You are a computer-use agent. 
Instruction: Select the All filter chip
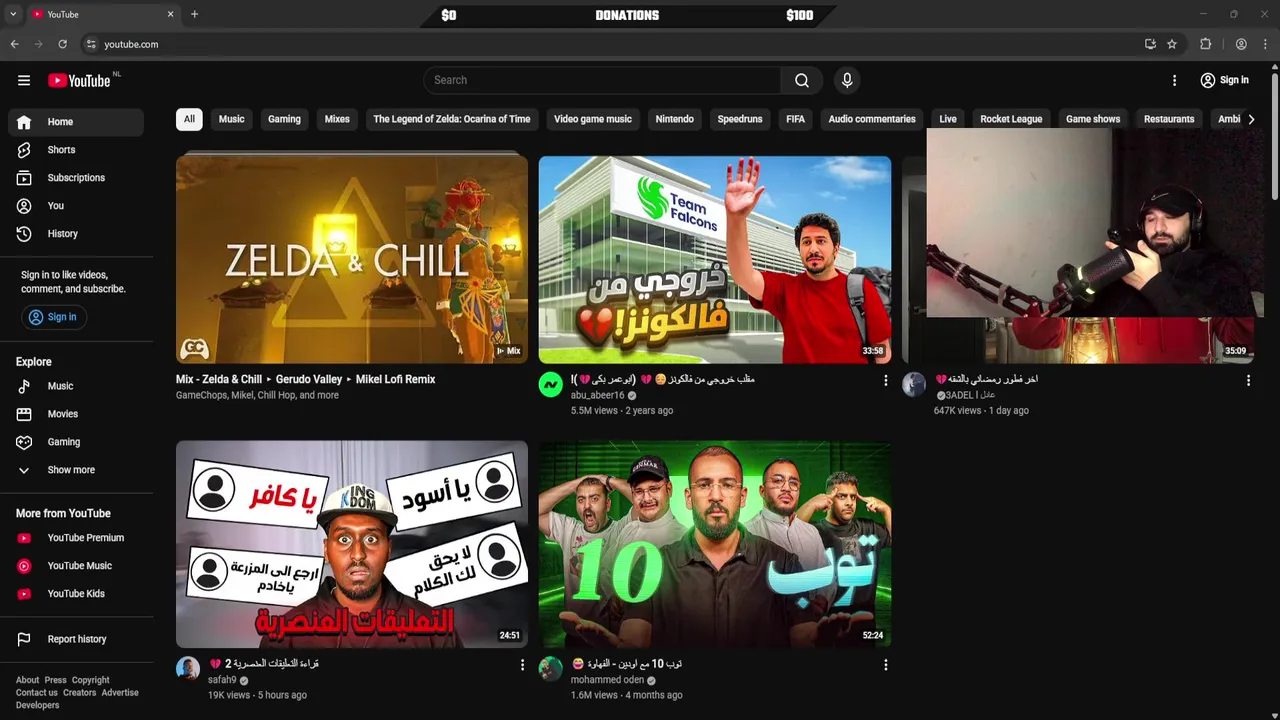[189, 119]
